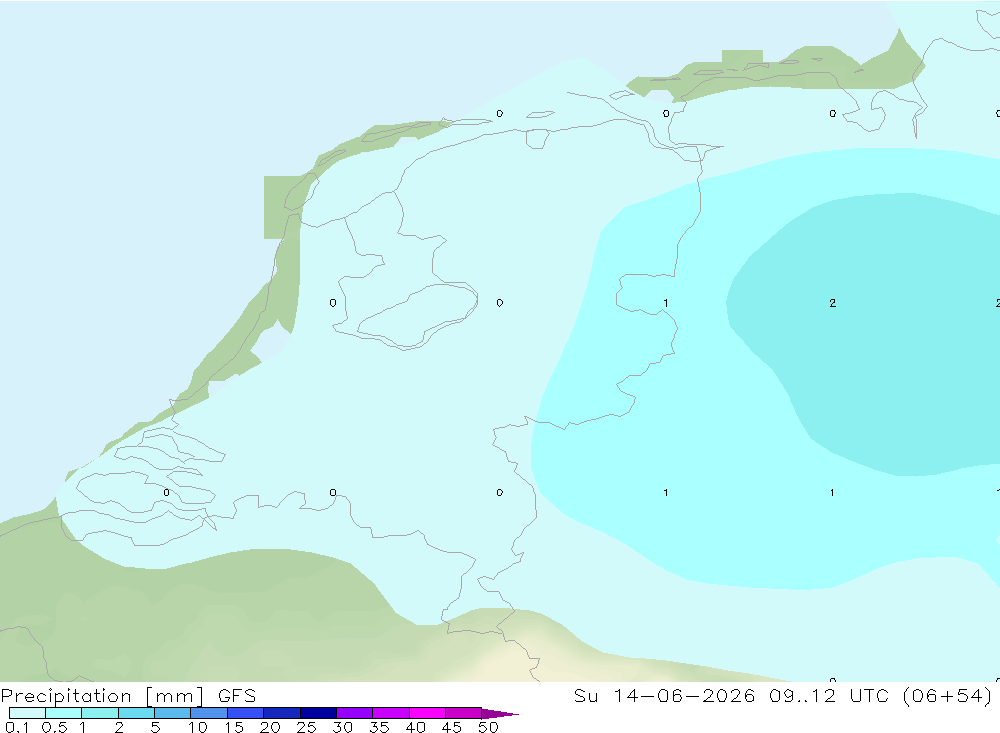Viewport: 1000px width, 733px height.
Task: Click the 0.1–0.5 mm legend color swatch
Action: pyautogui.click(x=27, y=713)
